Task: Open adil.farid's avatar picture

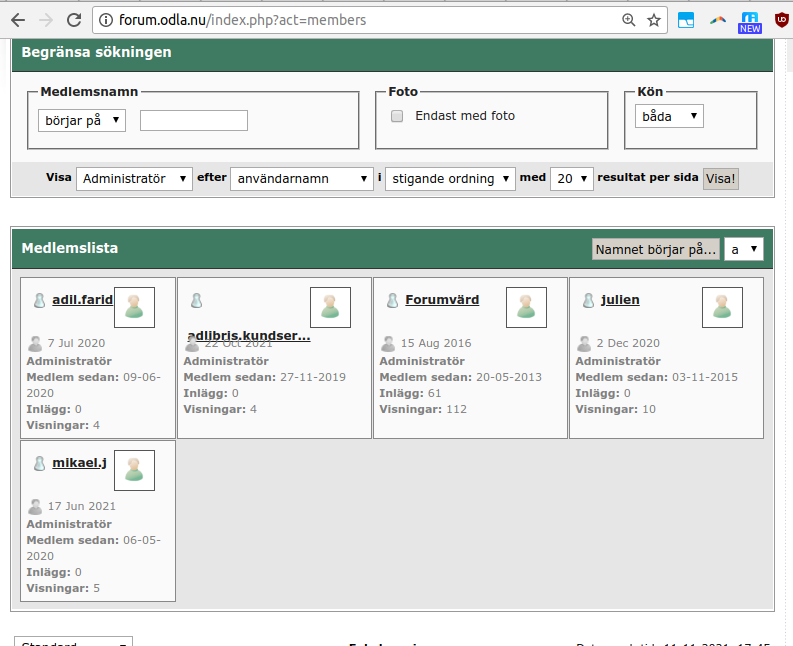Action: click(x=134, y=307)
